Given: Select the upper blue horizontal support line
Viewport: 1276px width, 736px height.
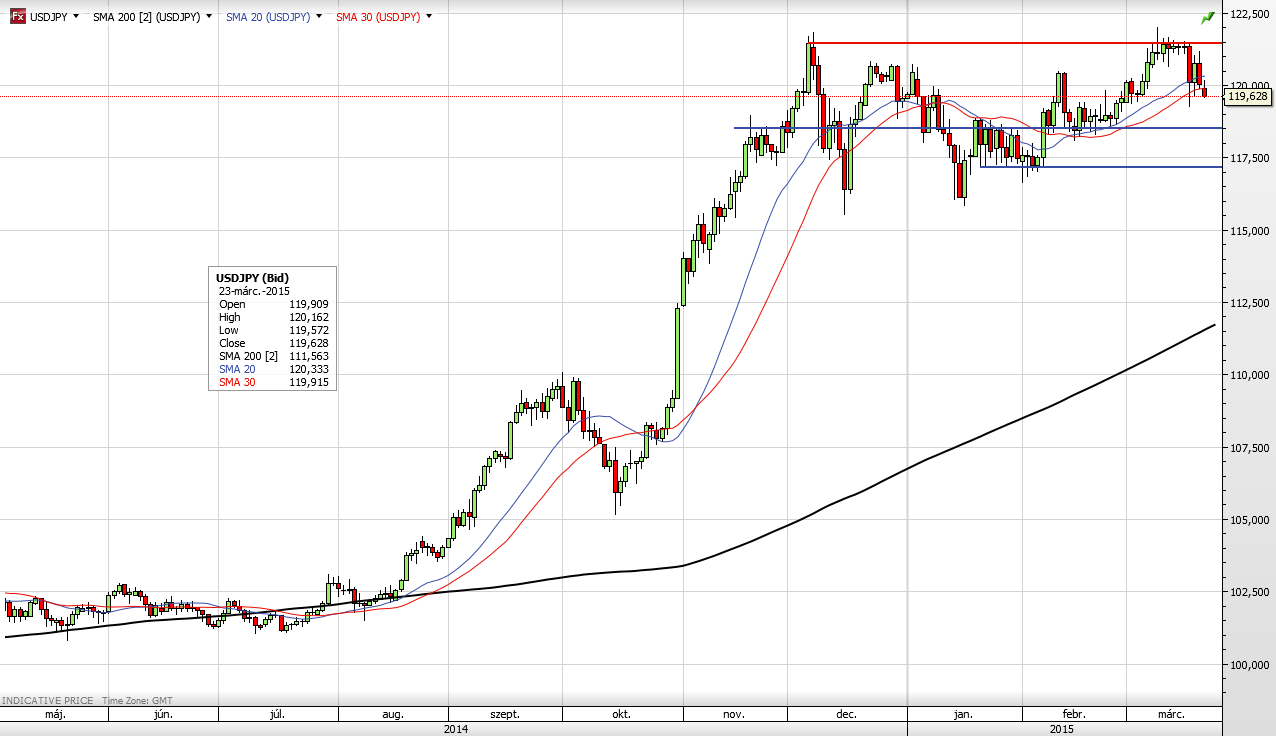Looking at the screenshot, I should 978,128.
